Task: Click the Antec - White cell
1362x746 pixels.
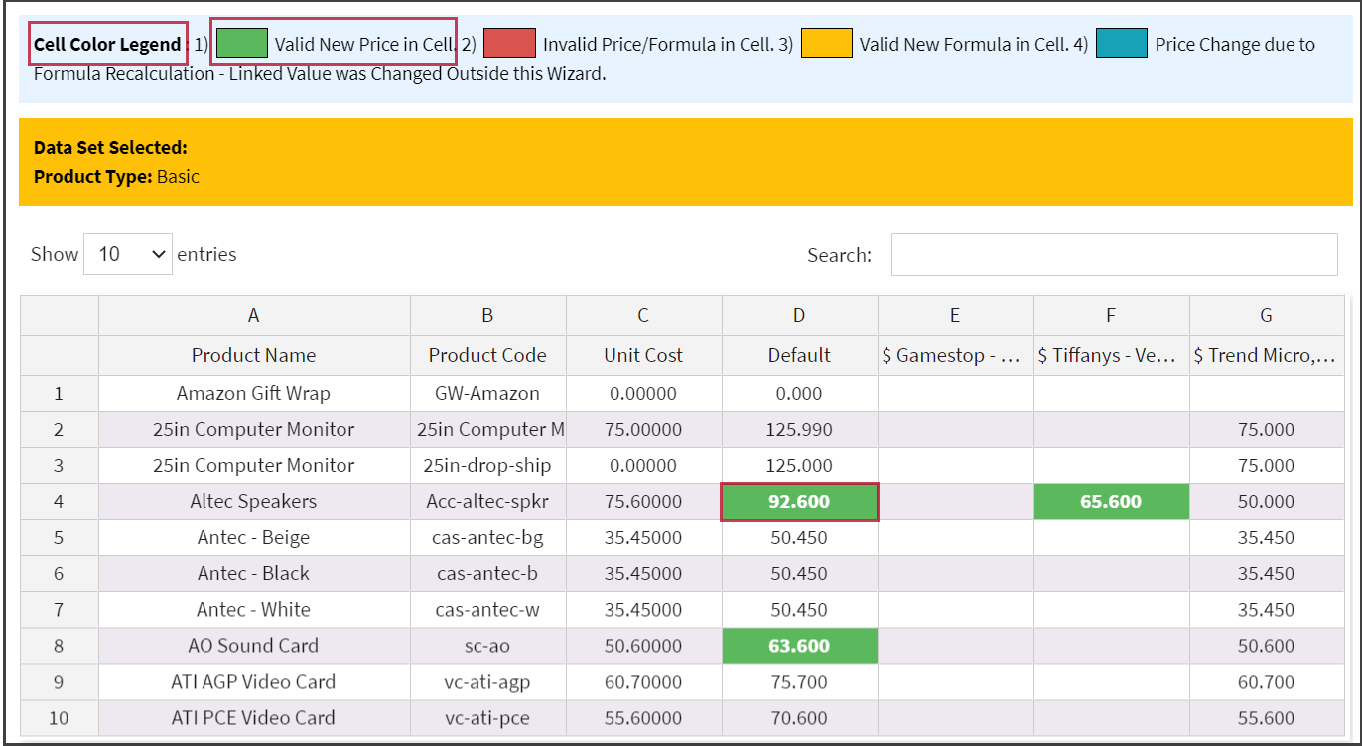Action: pos(254,610)
